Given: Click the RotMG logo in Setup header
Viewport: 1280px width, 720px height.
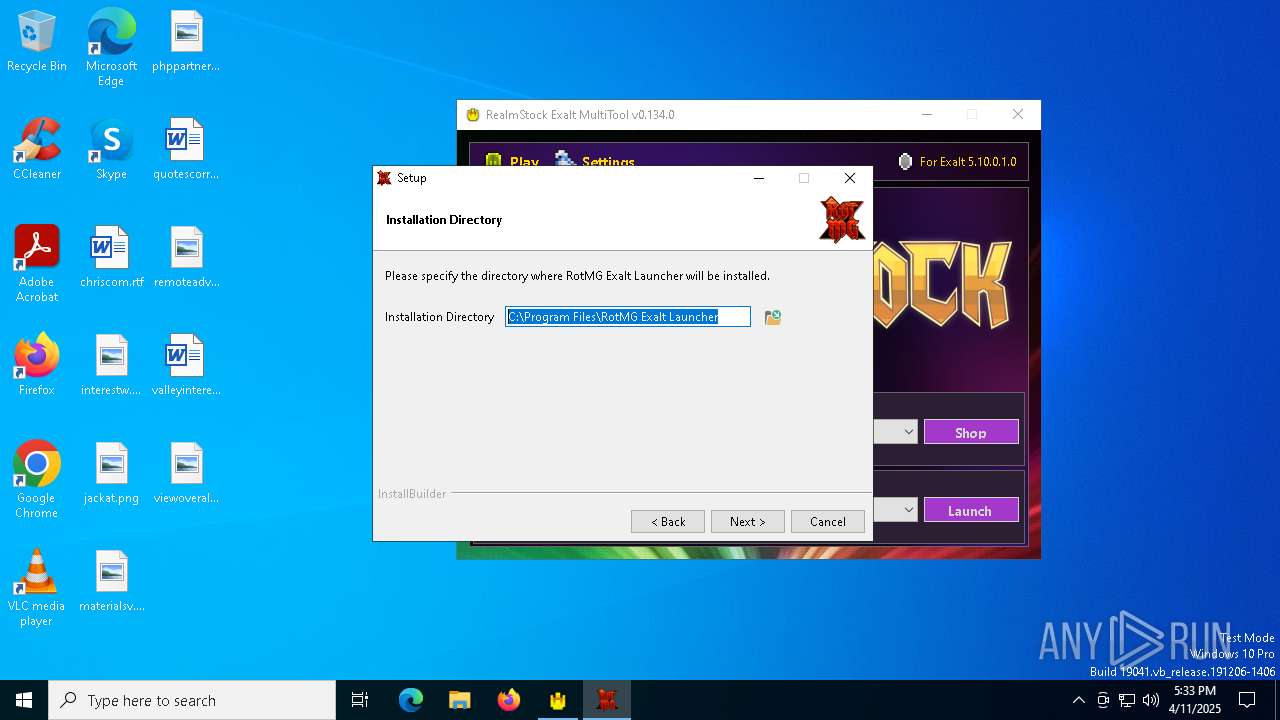Looking at the screenshot, I should pyautogui.click(x=842, y=219).
